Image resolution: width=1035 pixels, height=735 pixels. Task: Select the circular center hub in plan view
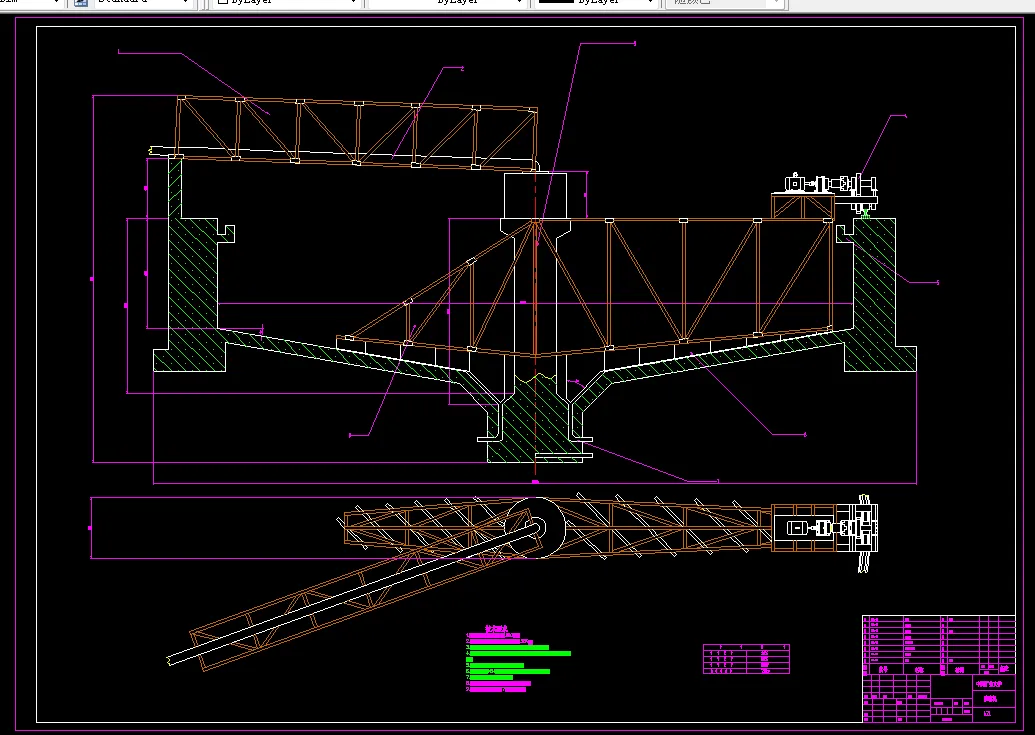tap(535, 528)
